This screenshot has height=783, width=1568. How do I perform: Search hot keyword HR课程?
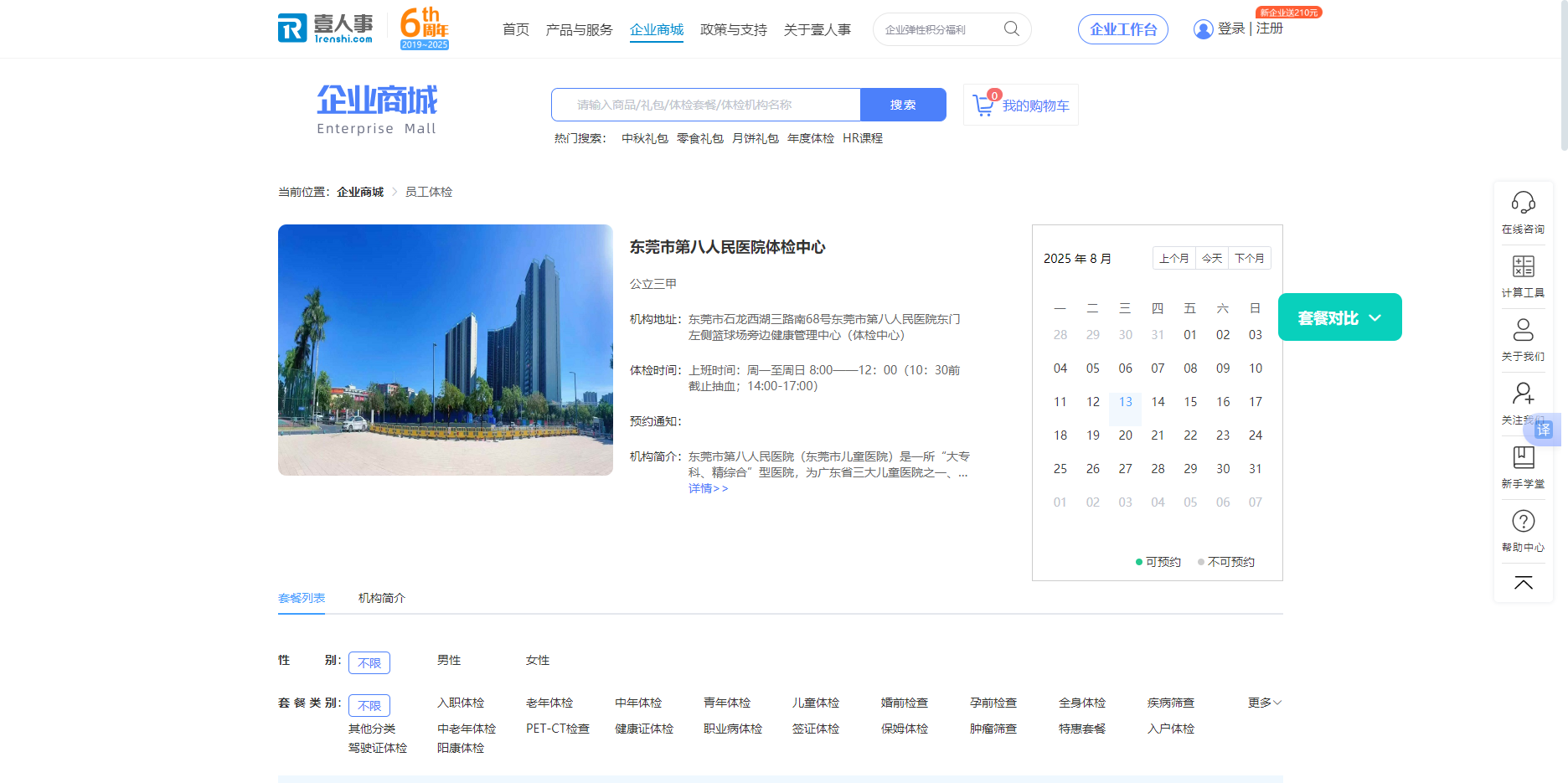(x=863, y=138)
